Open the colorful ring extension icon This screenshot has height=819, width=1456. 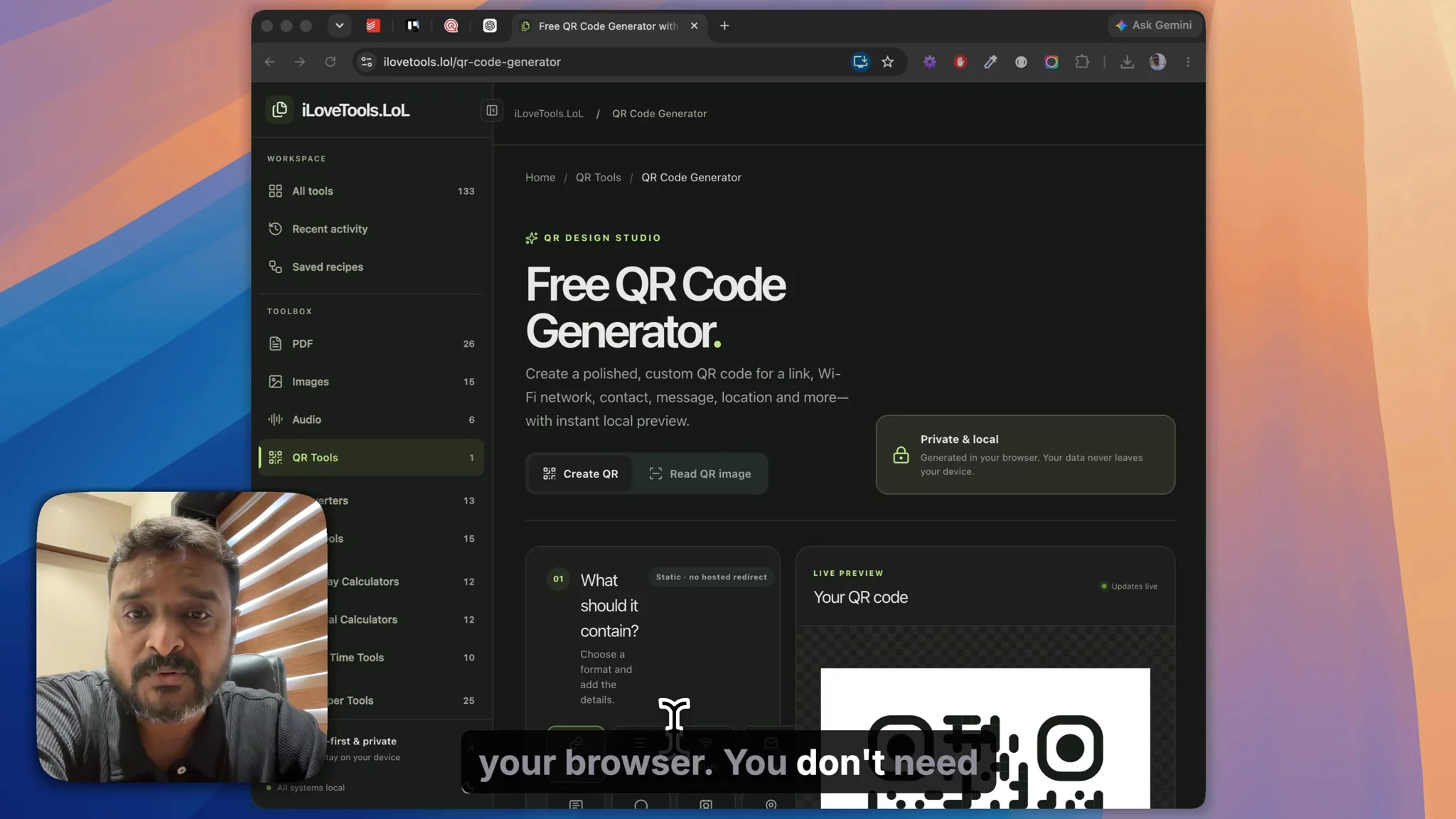[x=1051, y=62]
